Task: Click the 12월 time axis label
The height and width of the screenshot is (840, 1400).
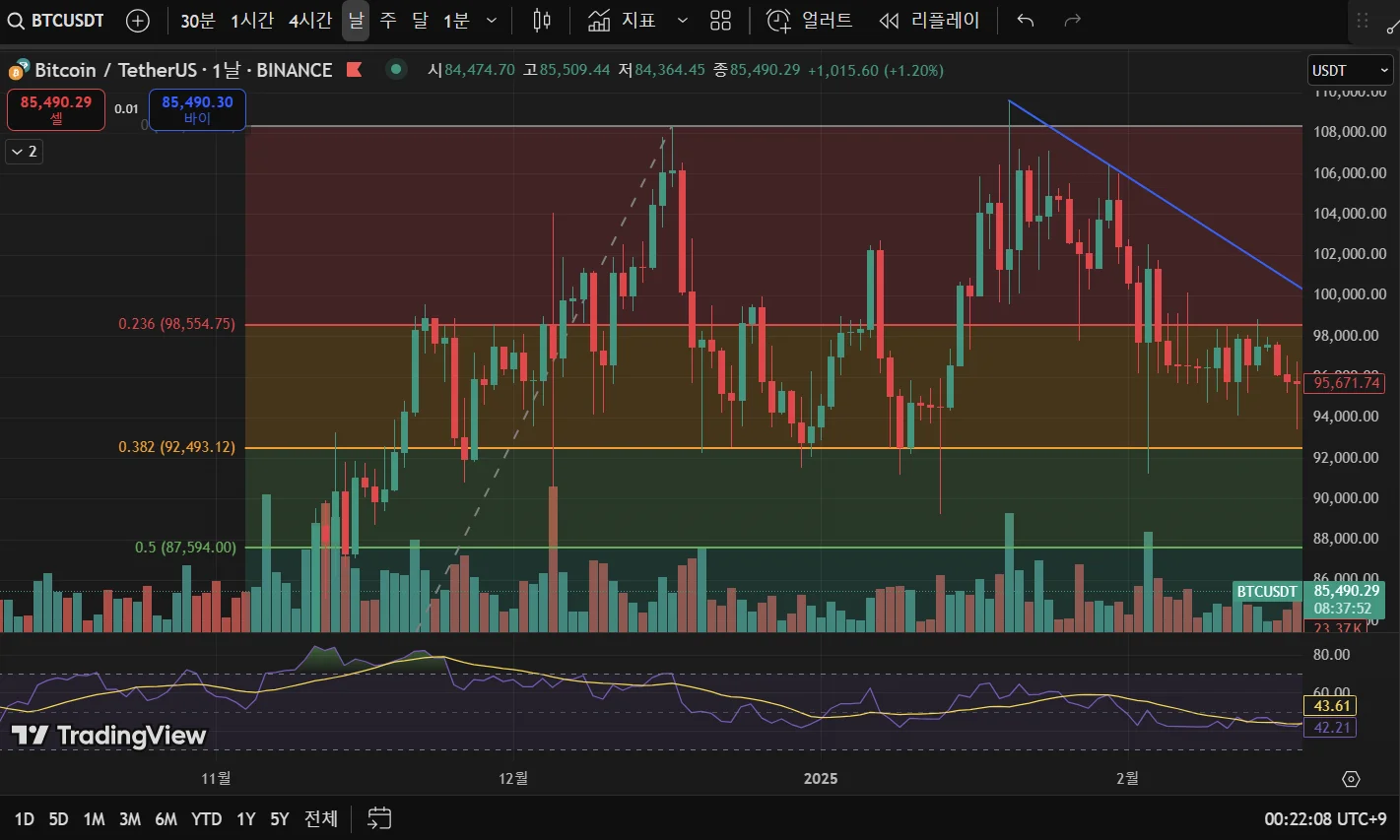Action: (x=513, y=779)
